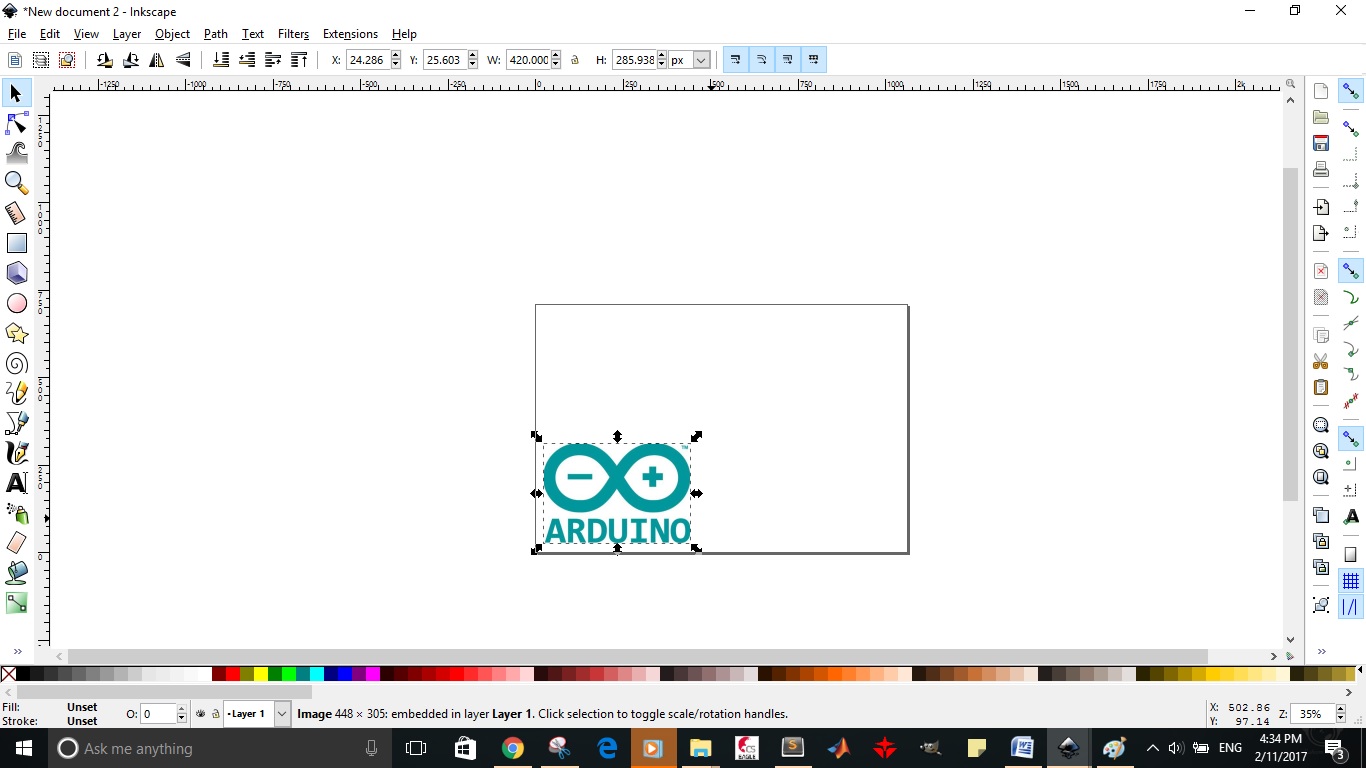
Task: Select the Gradient tool
Action: [x=17, y=603]
